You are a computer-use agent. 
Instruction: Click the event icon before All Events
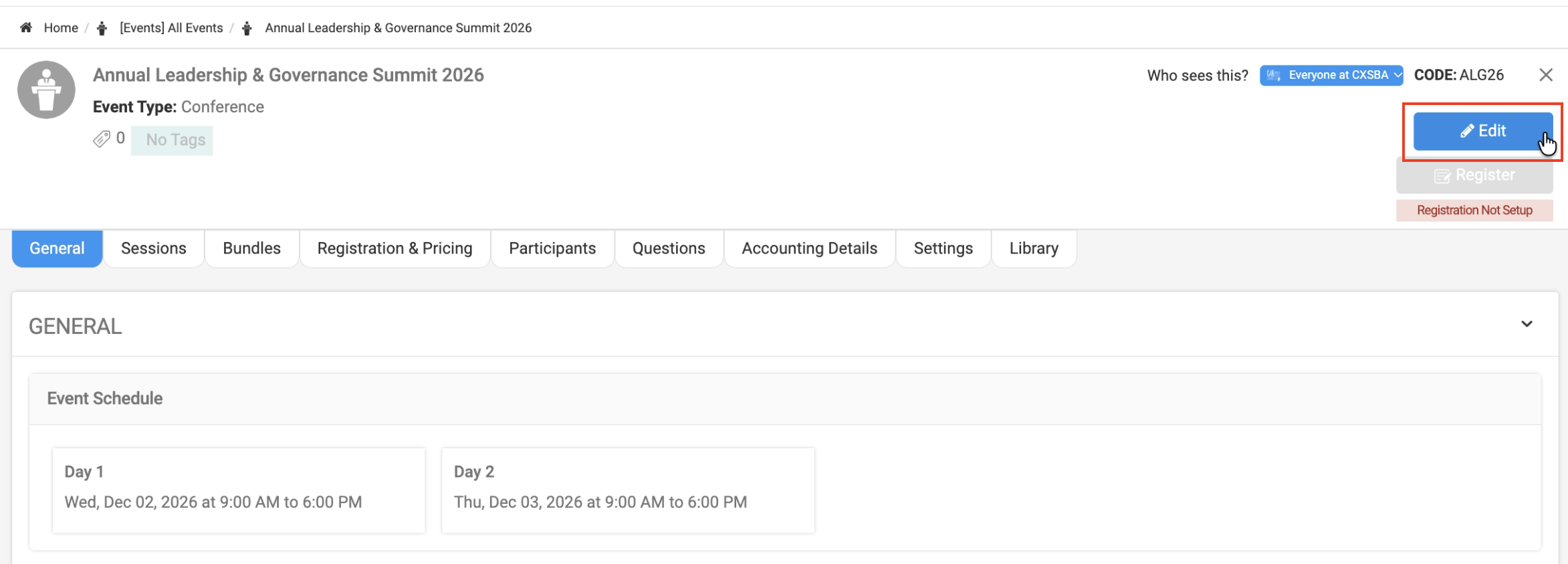(102, 28)
